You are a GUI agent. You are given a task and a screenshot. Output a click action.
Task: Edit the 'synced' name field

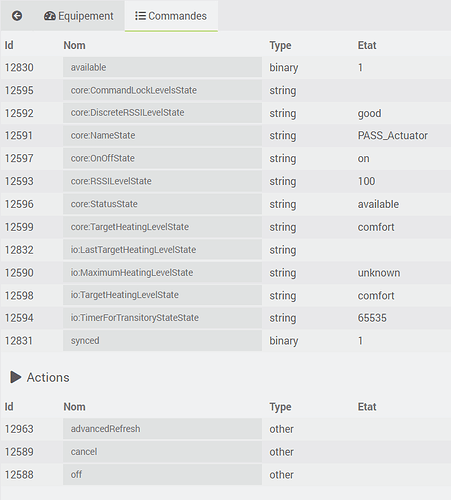[162, 341]
